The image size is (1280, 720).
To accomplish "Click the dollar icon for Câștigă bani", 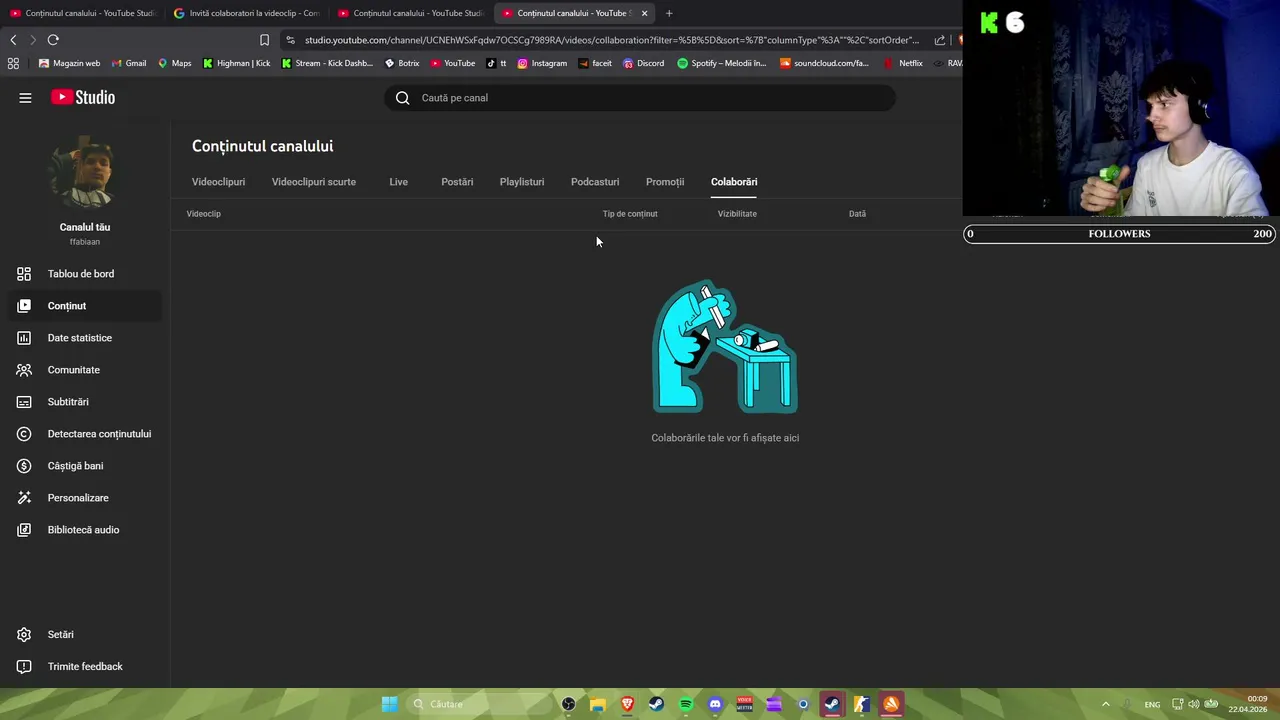I will [x=24, y=466].
